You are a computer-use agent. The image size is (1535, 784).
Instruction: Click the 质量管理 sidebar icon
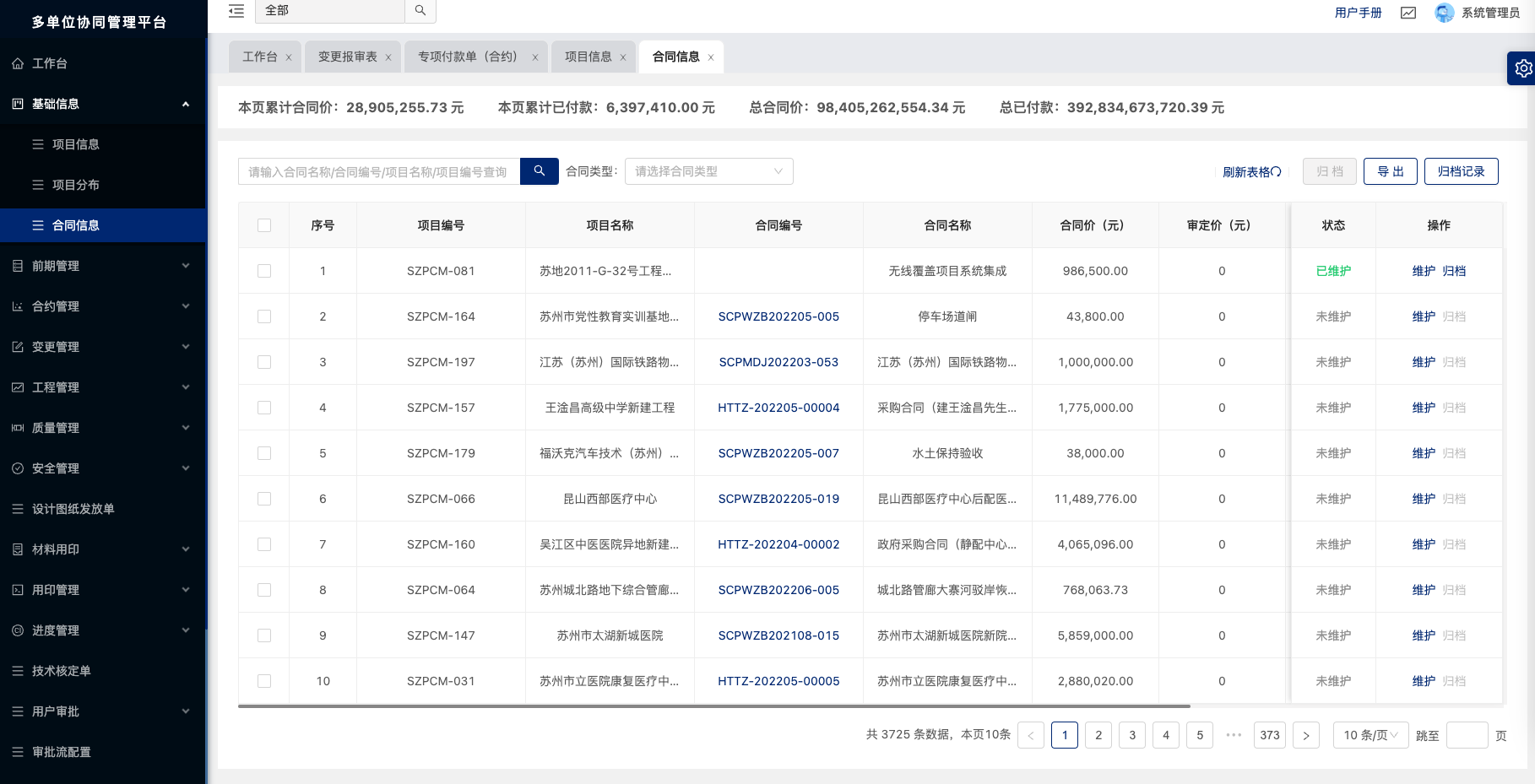click(x=18, y=428)
